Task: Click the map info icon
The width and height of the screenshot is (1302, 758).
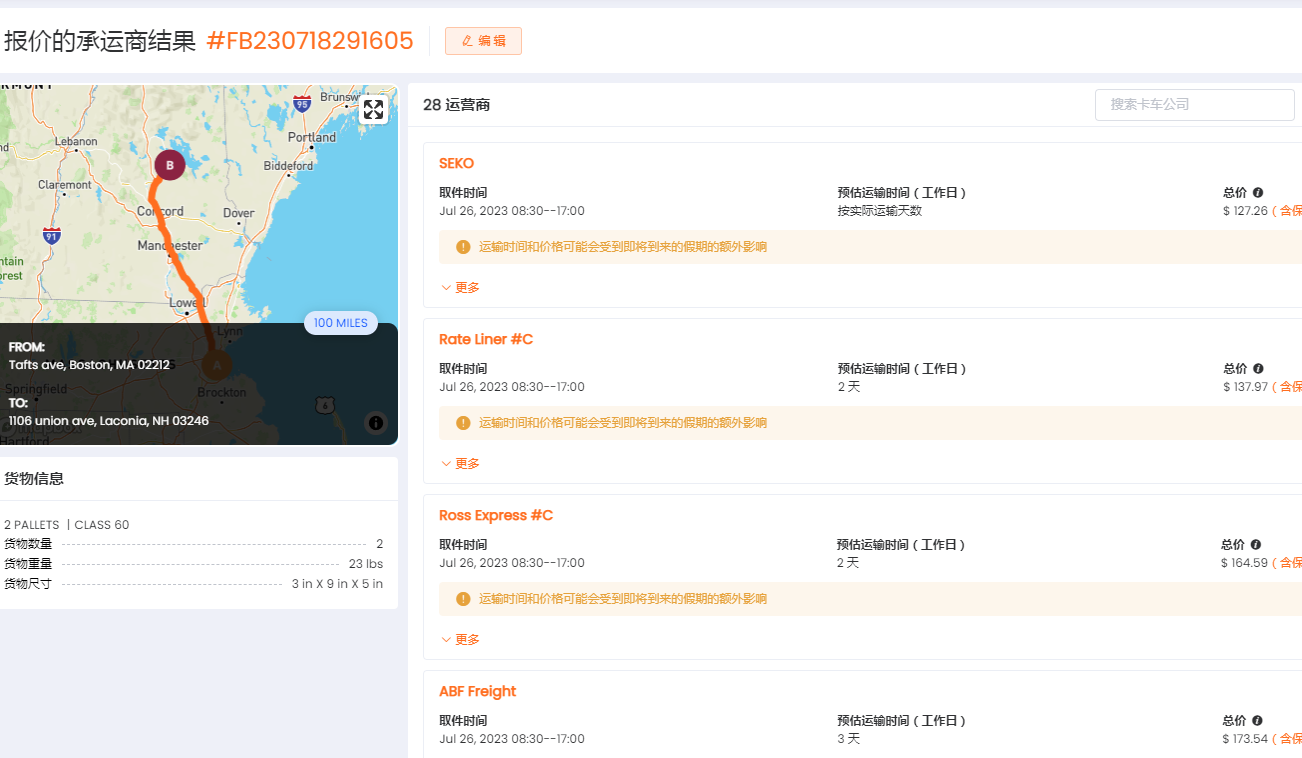Action: [x=376, y=423]
